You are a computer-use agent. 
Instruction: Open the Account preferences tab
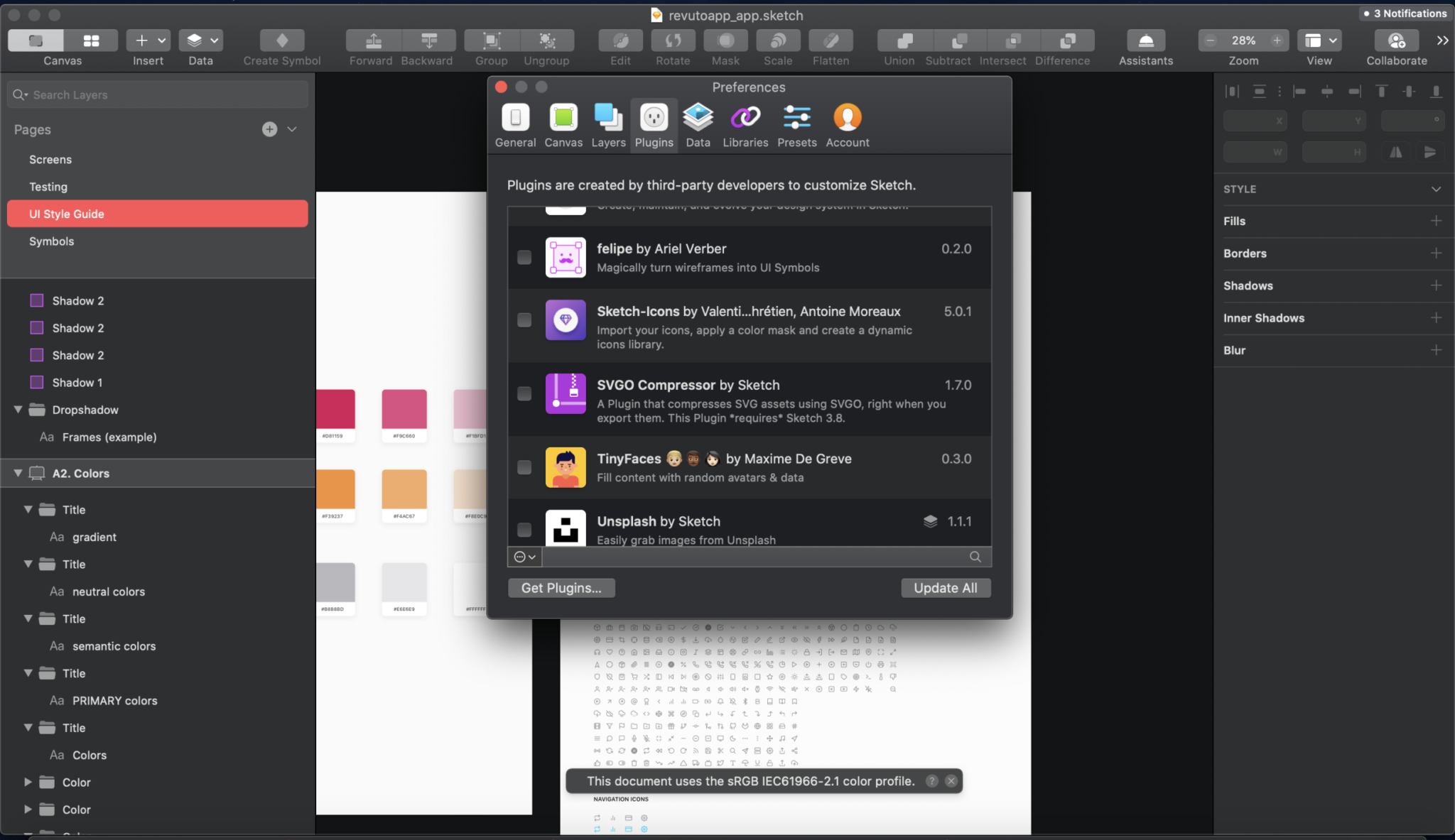click(848, 126)
